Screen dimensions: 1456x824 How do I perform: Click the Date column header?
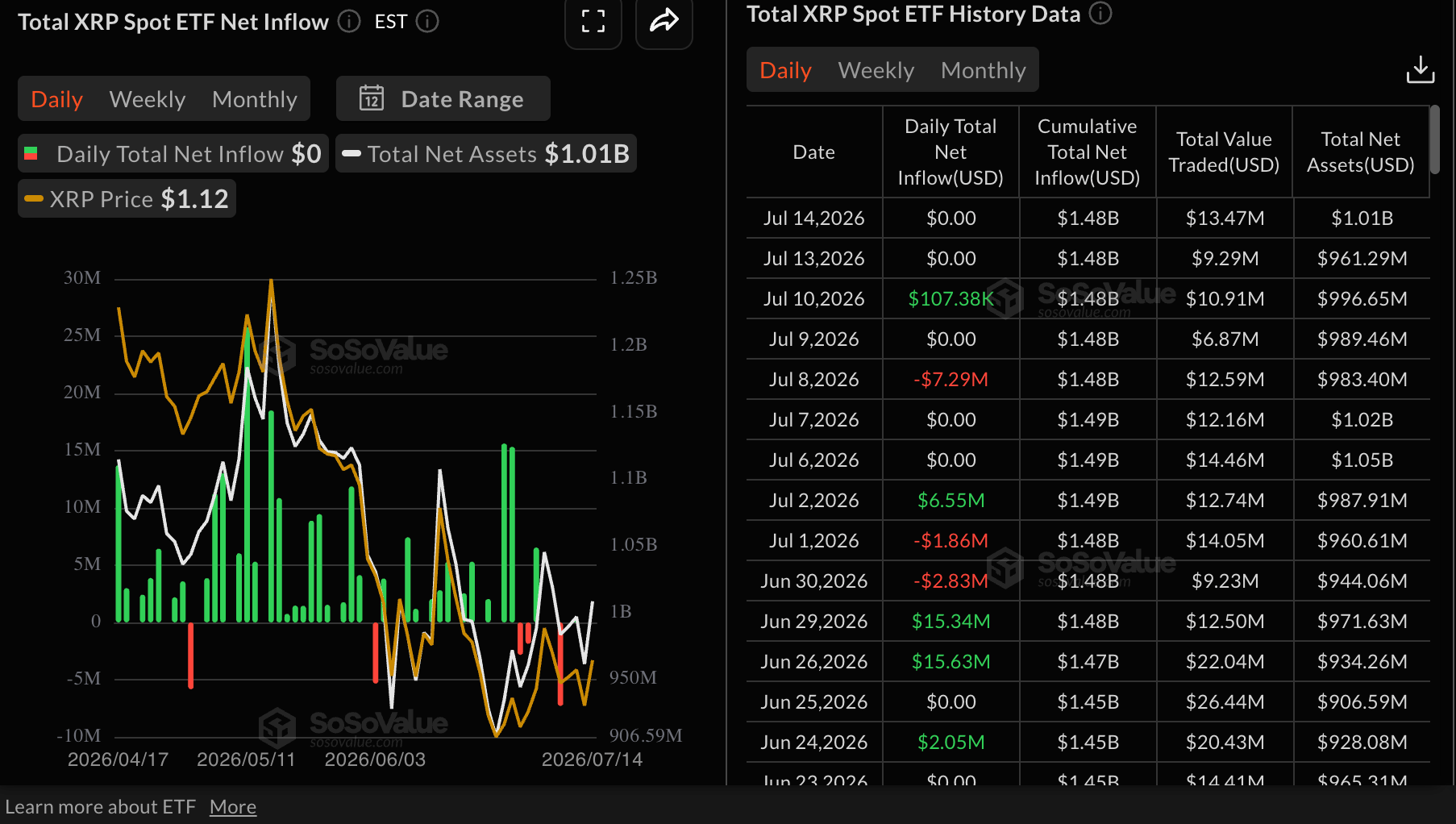[x=814, y=152]
